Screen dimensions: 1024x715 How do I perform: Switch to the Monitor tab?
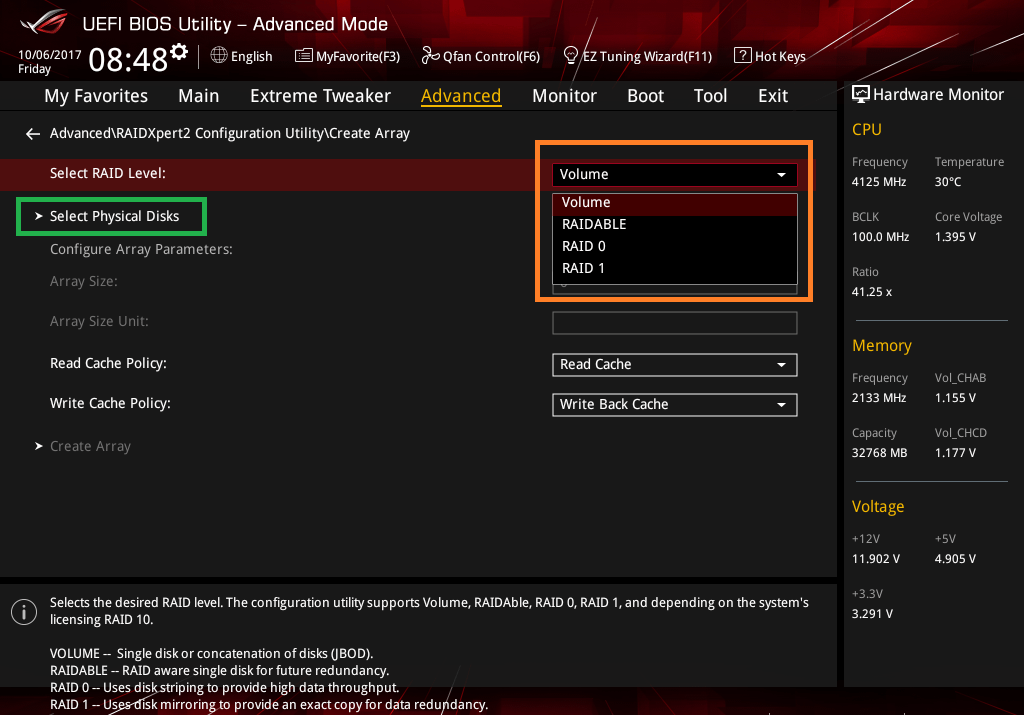coord(564,96)
